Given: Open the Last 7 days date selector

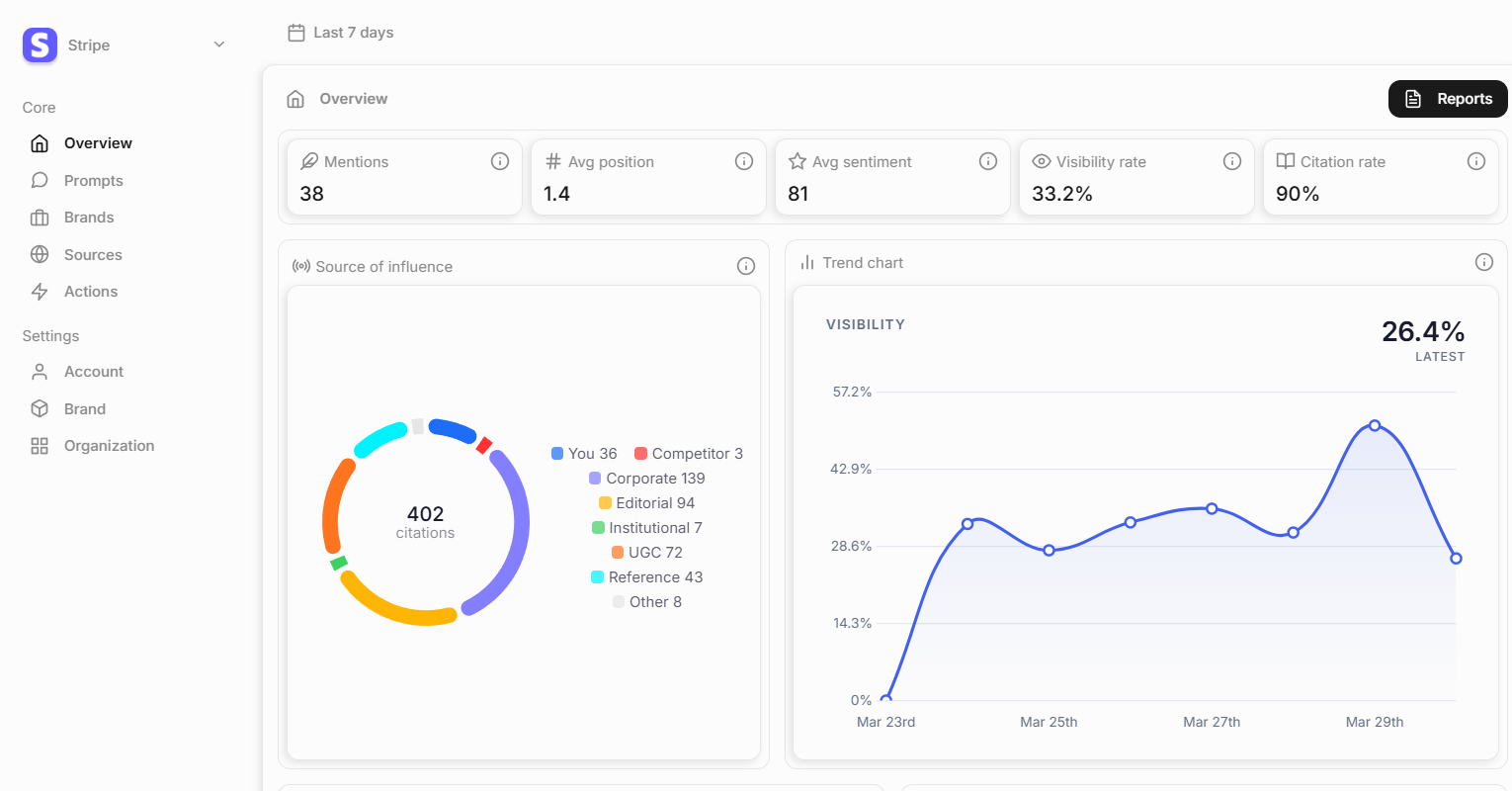Looking at the screenshot, I should pyautogui.click(x=339, y=32).
